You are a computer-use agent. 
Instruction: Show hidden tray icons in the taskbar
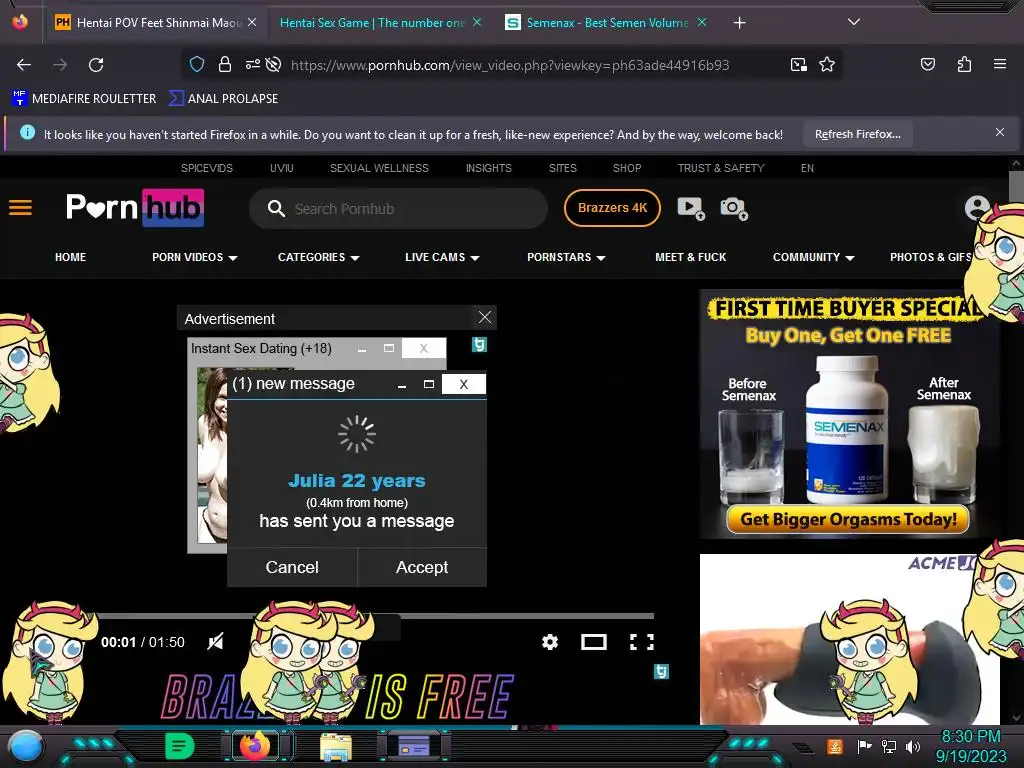(803, 748)
